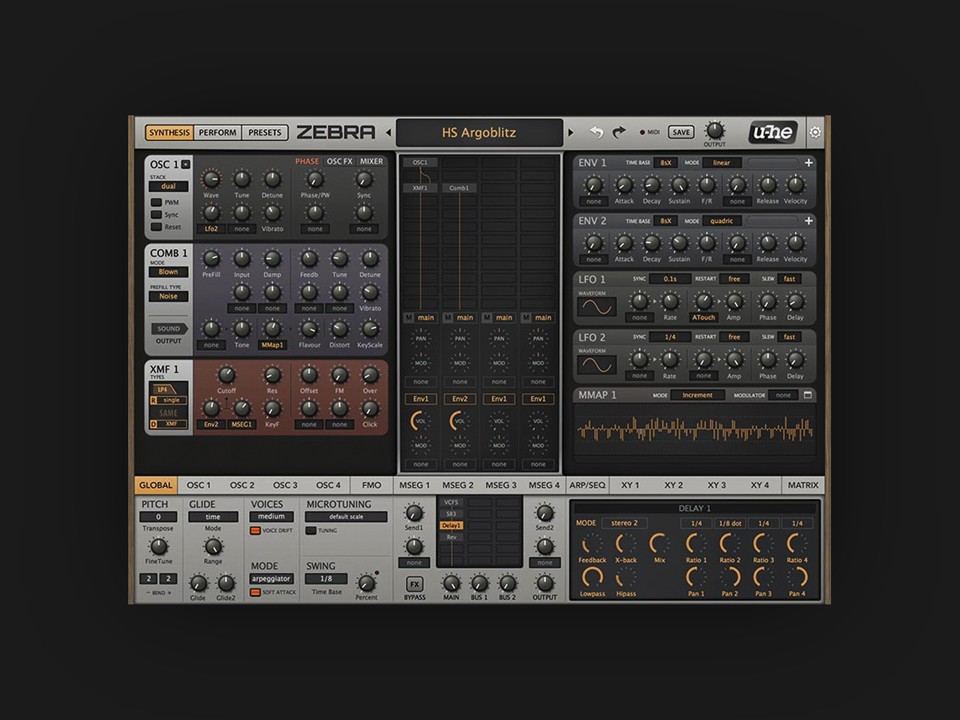The width and height of the screenshot is (960, 720).
Task: Click the Comb1 module in the grid
Action: (x=459, y=188)
